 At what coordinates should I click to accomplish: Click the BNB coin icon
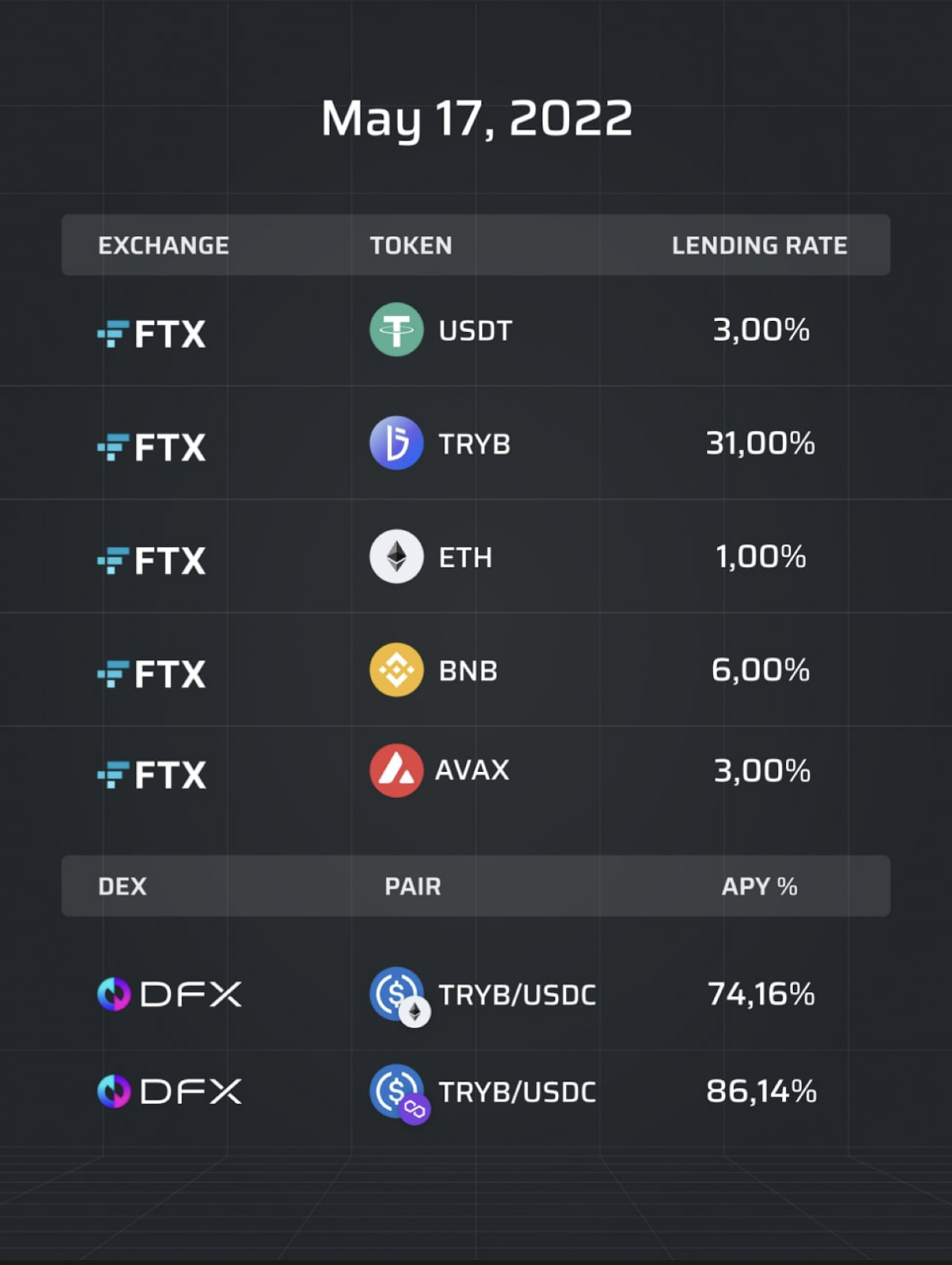click(396, 670)
